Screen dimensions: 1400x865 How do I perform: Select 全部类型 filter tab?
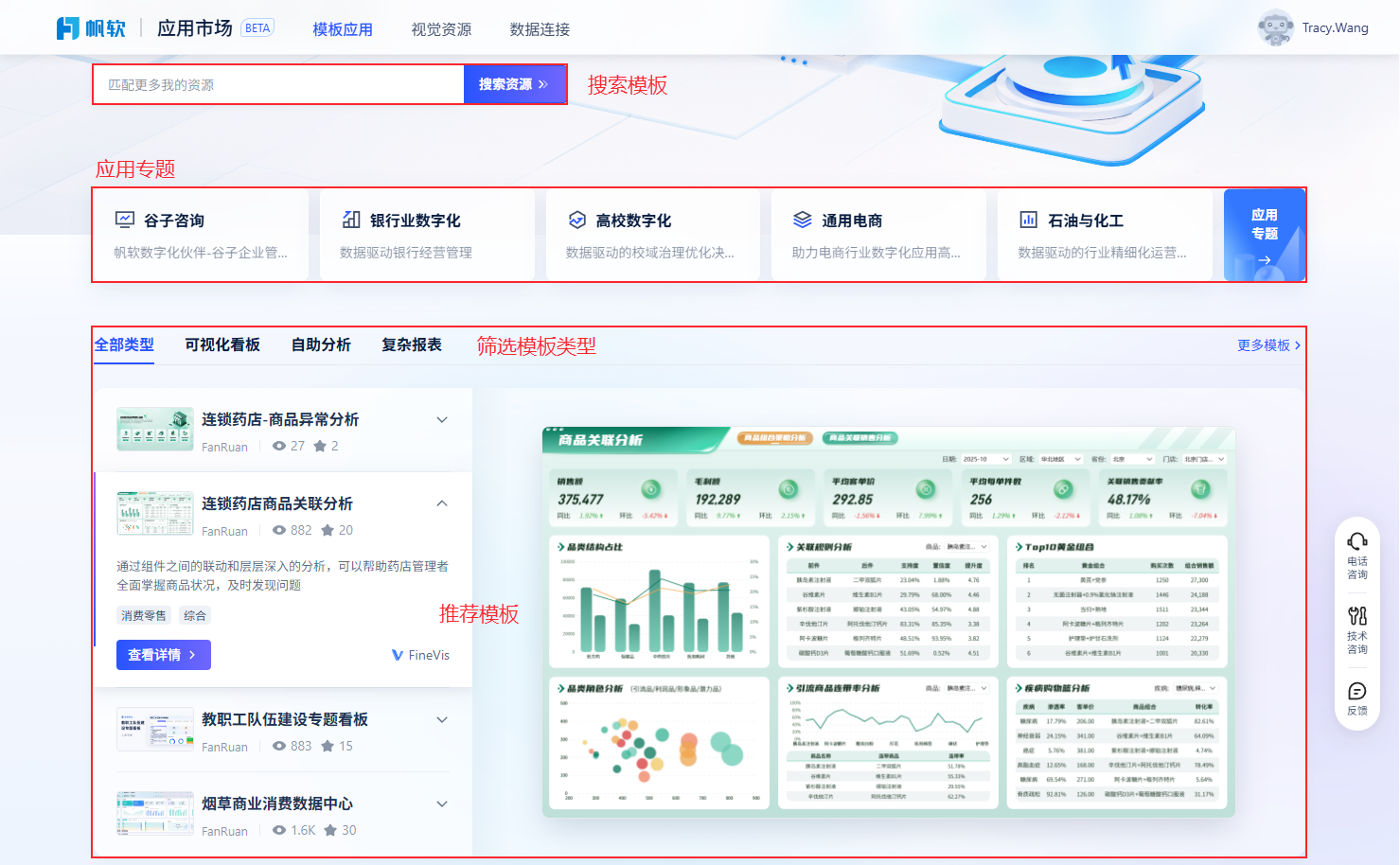(x=124, y=344)
